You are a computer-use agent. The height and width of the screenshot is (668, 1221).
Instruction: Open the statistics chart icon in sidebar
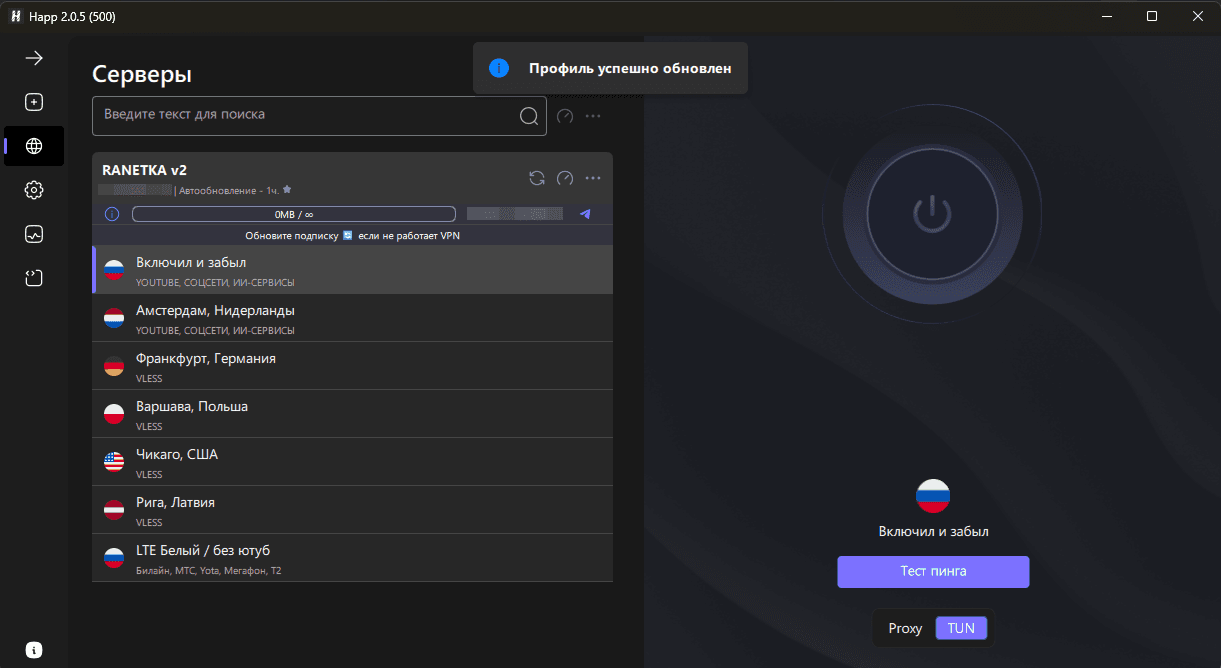[34, 234]
